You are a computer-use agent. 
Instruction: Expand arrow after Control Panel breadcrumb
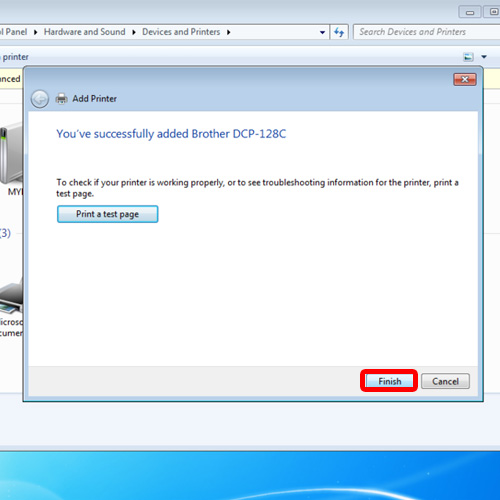36,32
